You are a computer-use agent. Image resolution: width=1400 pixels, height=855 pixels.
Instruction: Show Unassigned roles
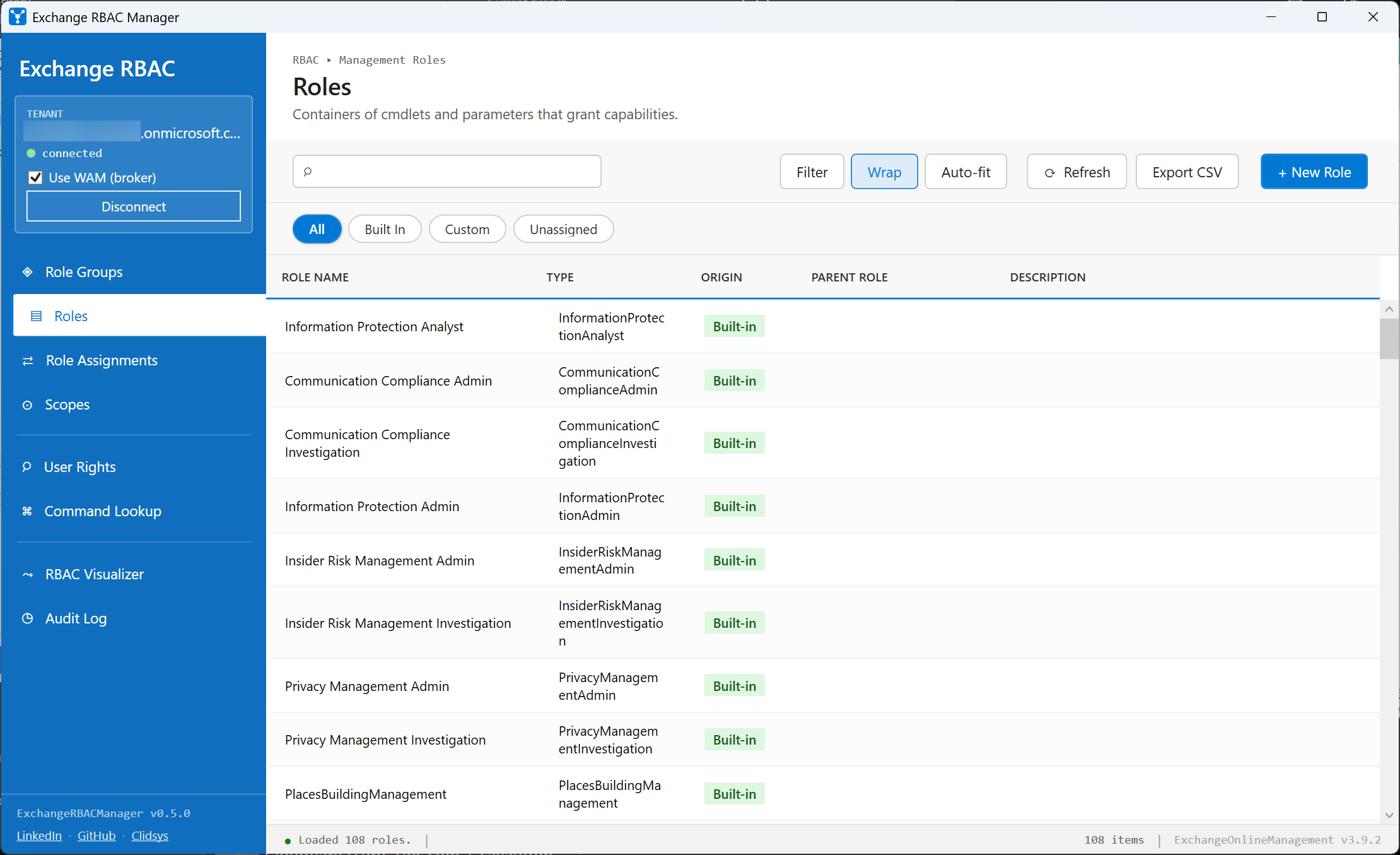[564, 229]
